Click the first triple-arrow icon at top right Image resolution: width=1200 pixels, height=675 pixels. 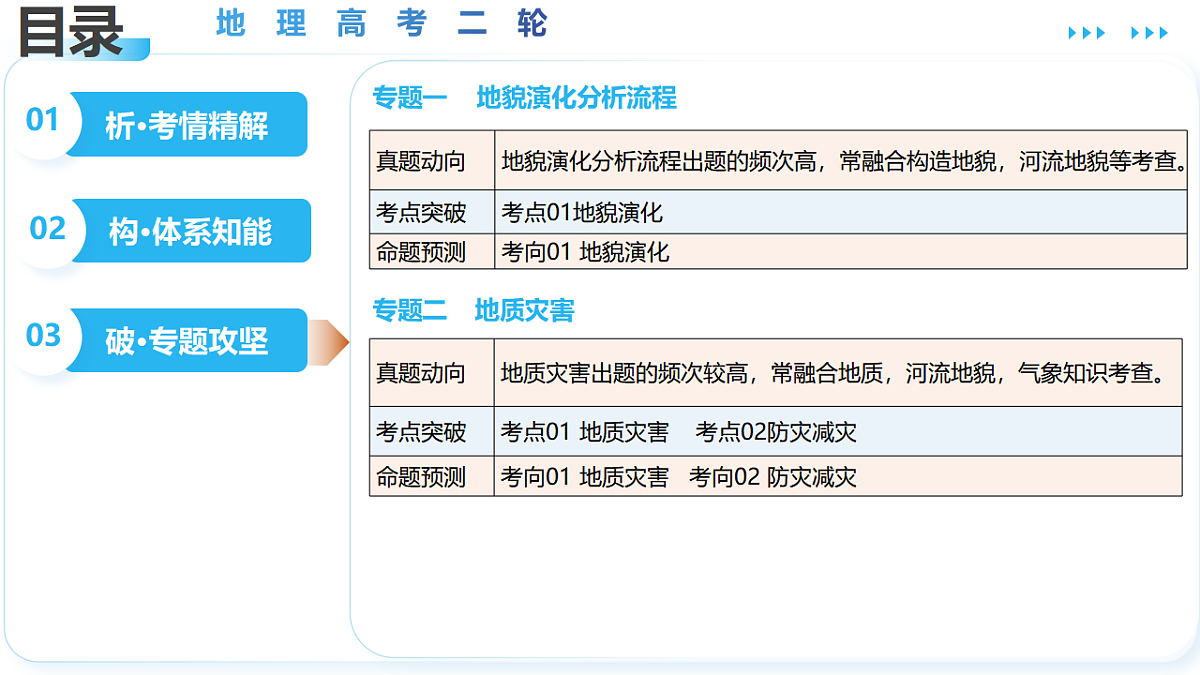coord(1087,33)
